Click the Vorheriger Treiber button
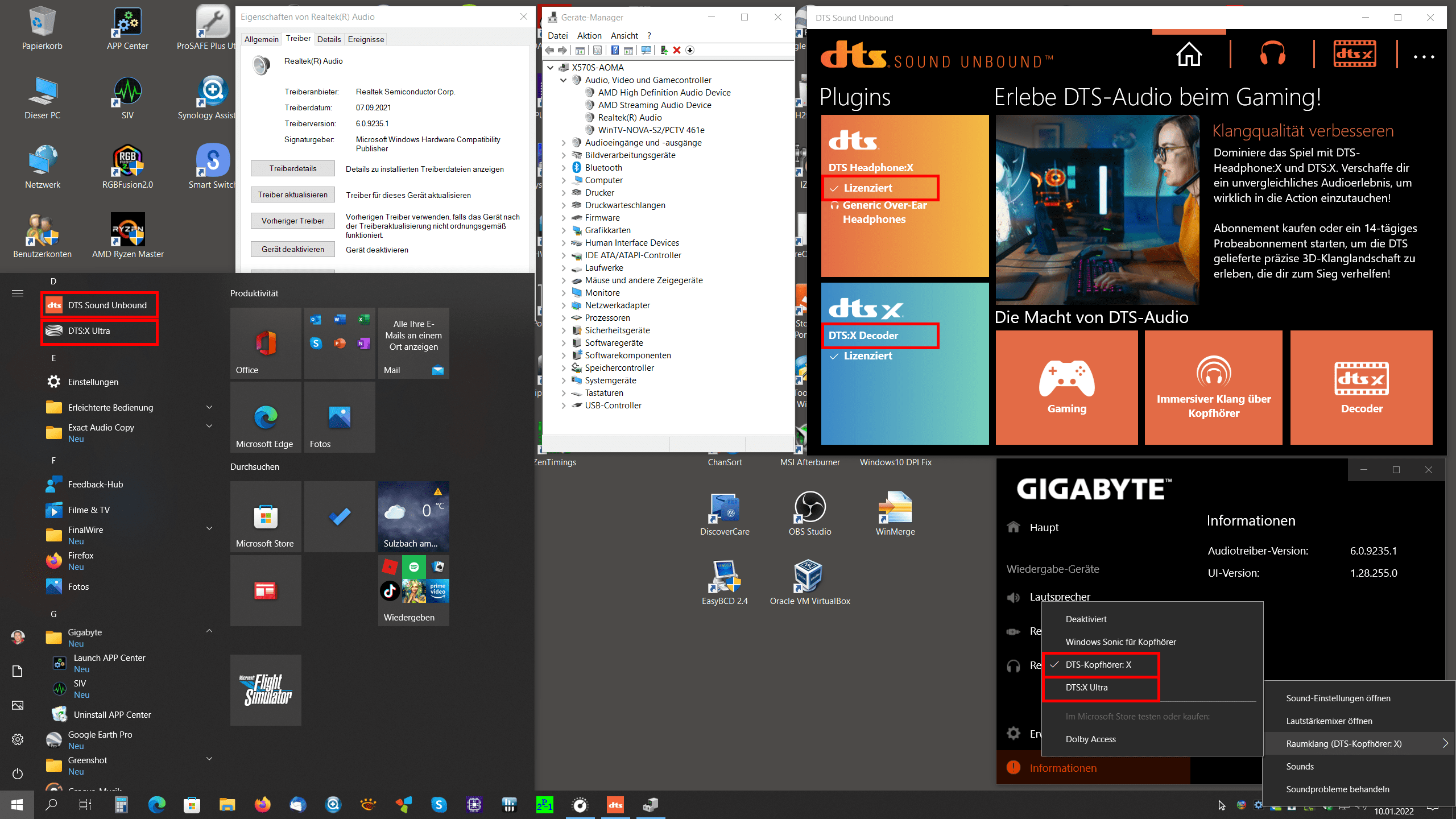Viewport: 1456px width, 819px height. coord(293,221)
